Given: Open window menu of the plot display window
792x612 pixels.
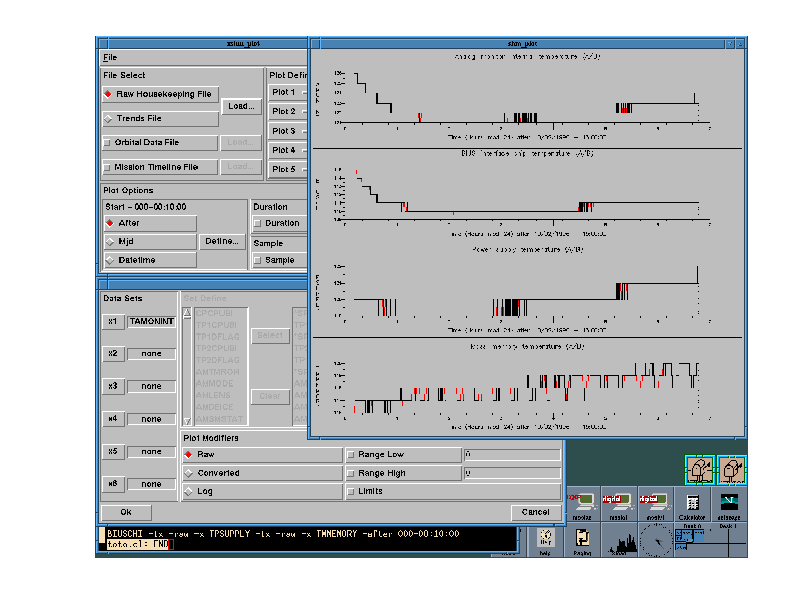Looking at the screenshot, I should (x=316, y=44).
